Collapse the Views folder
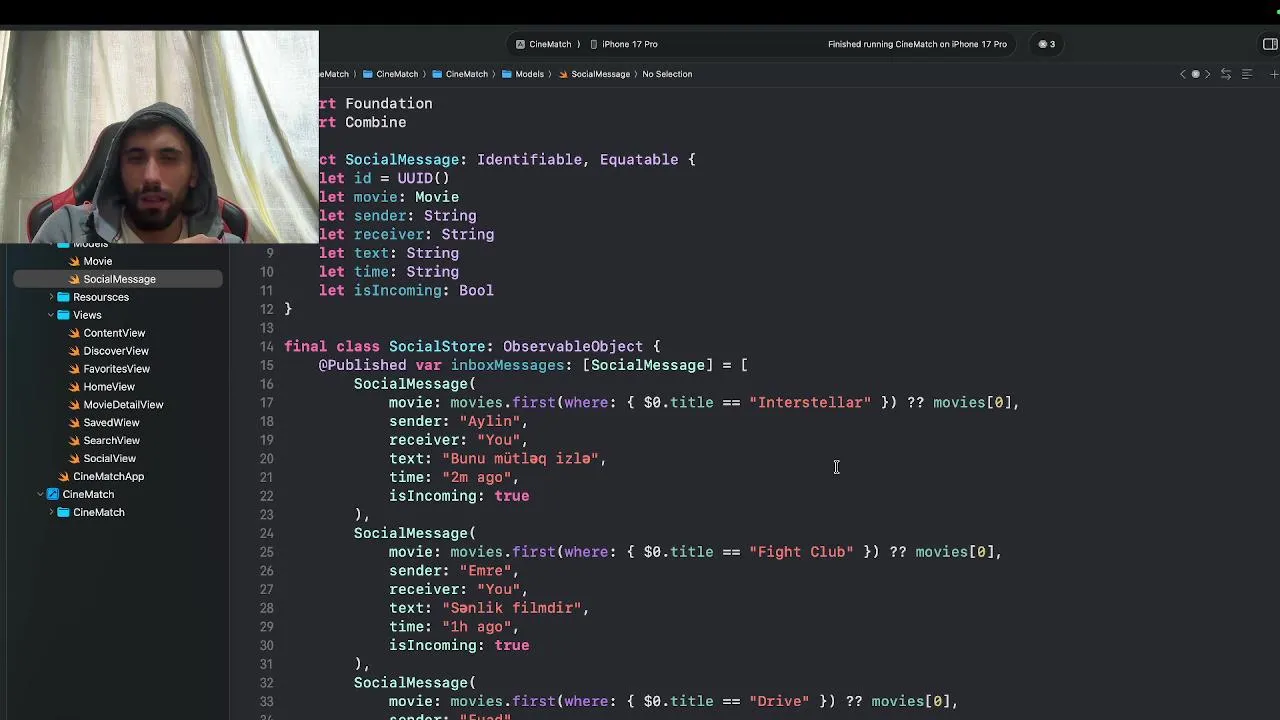The image size is (1280, 720). 51,315
